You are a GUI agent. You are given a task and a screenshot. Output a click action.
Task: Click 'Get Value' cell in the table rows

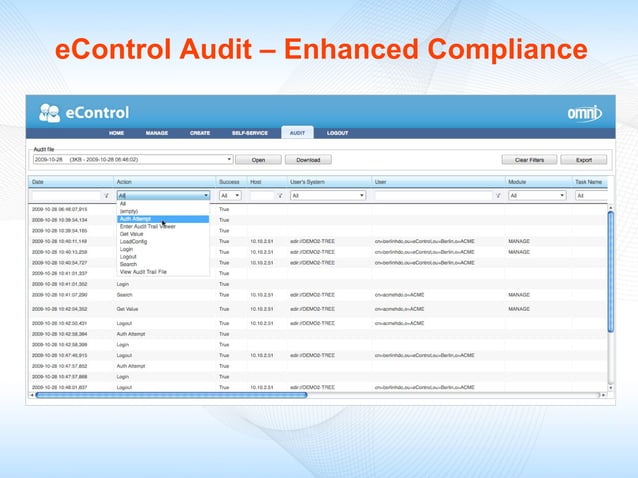click(127, 309)
